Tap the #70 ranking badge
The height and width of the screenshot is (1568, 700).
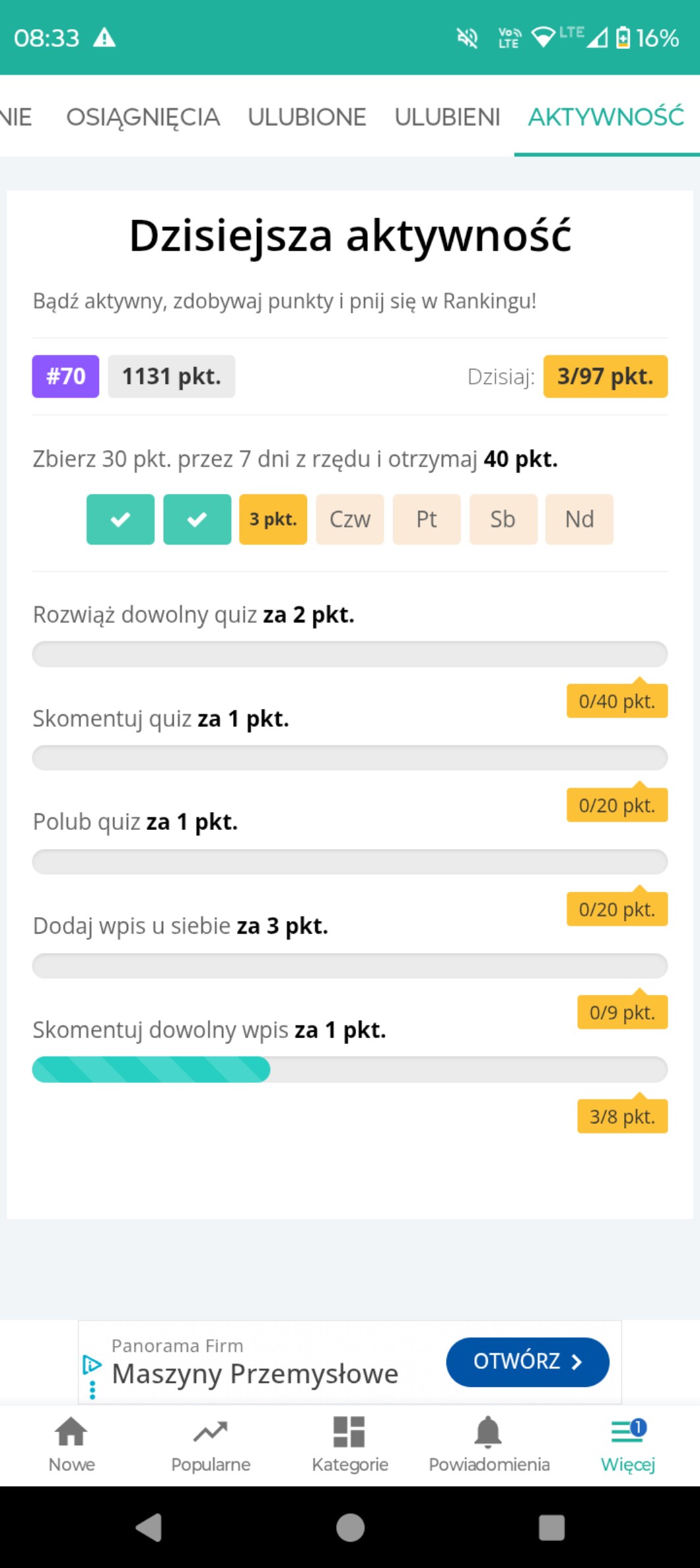[65, 377]
